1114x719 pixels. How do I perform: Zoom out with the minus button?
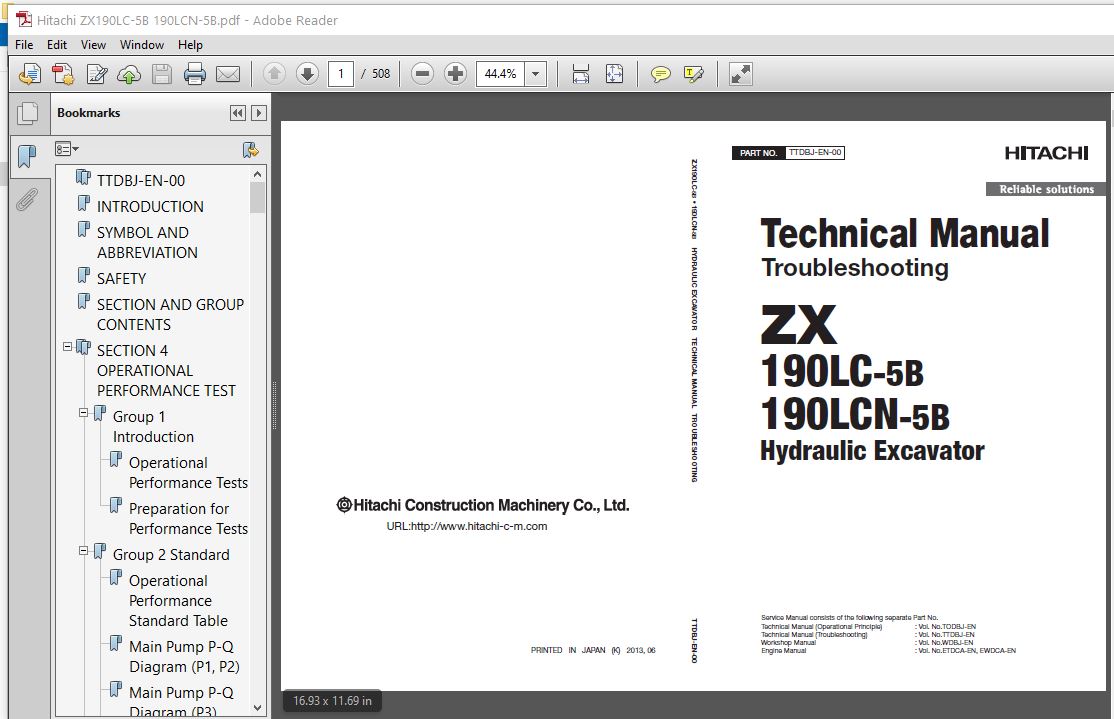pos(422,73)
